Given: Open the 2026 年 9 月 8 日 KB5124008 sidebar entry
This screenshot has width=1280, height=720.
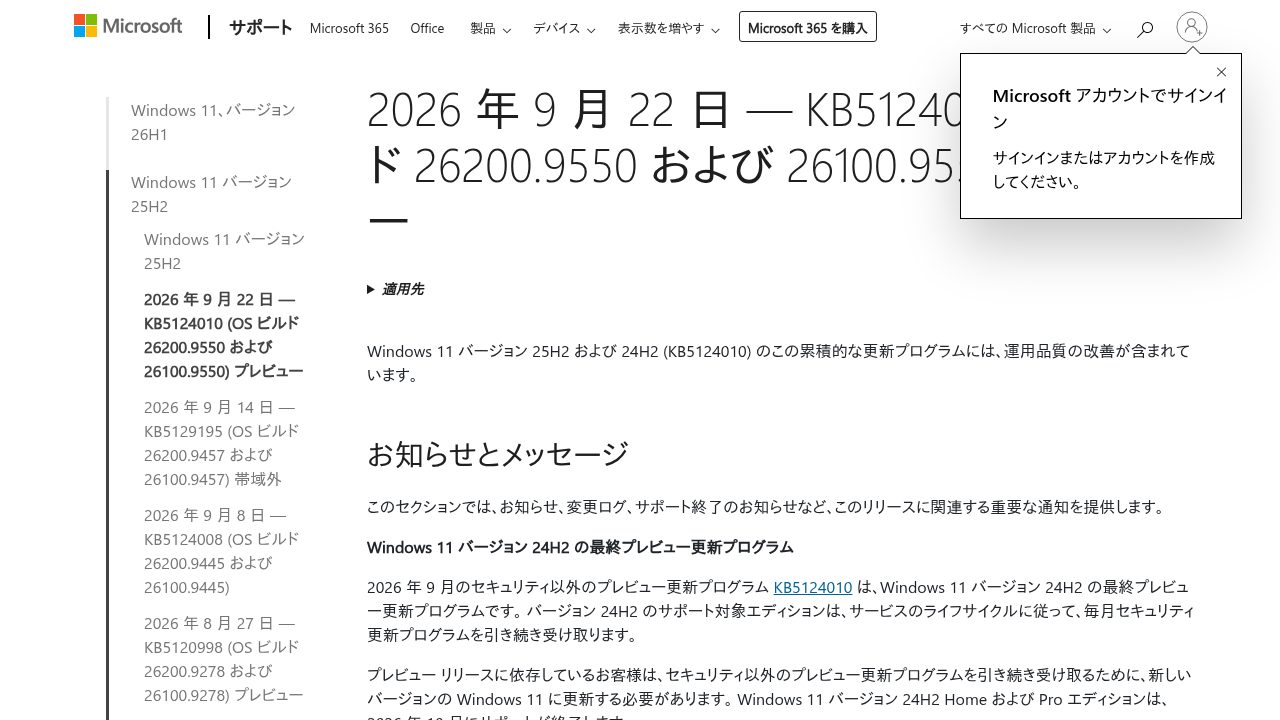Looking at the screenshot, I should pyautogui.click(x=221, y=551).
